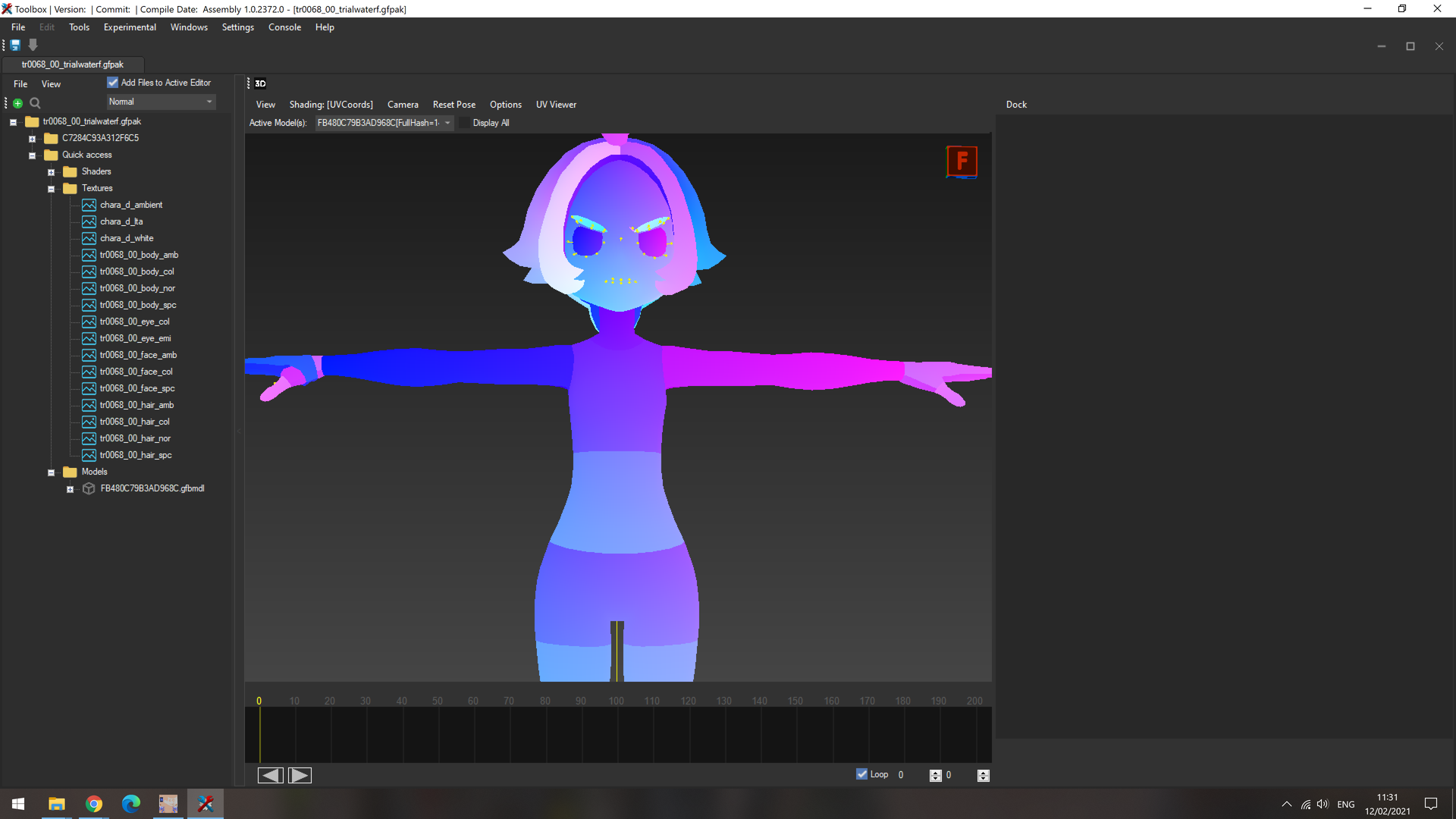Open the viewport Options menu
The height and width of the screenshot is (819, 1456).
506,105
